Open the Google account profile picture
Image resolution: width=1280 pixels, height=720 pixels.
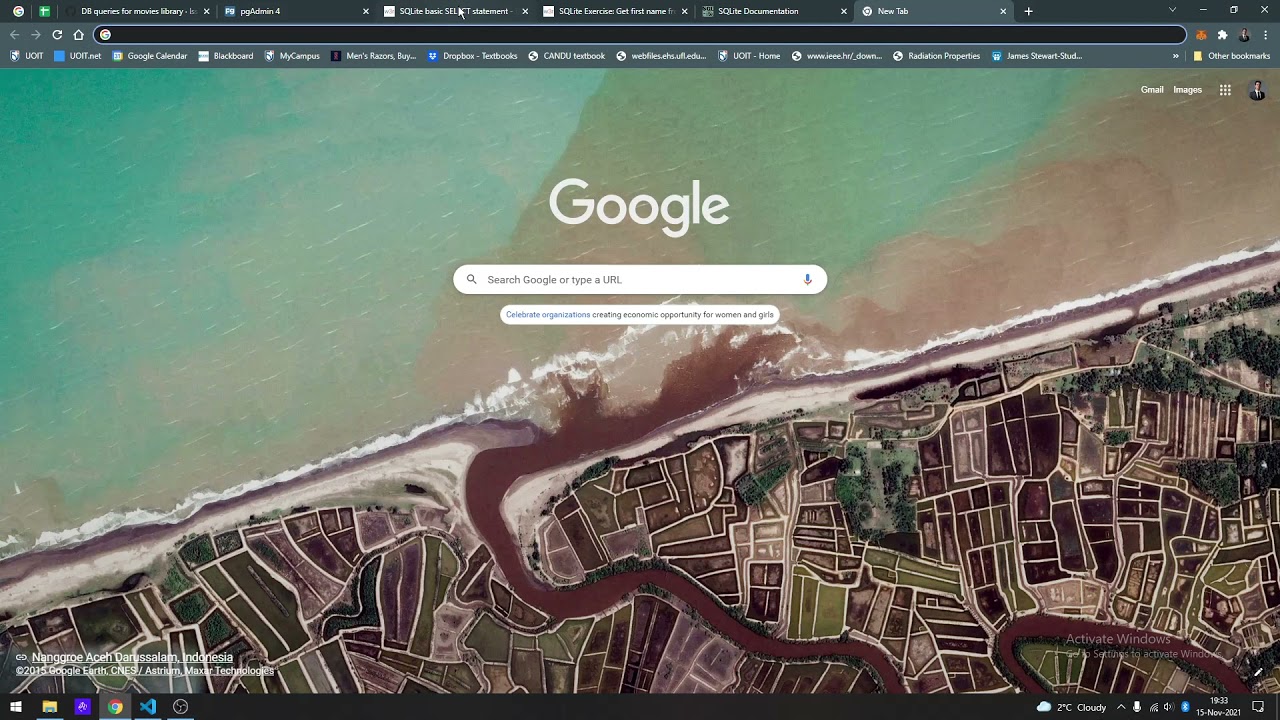coord(1257,90)
